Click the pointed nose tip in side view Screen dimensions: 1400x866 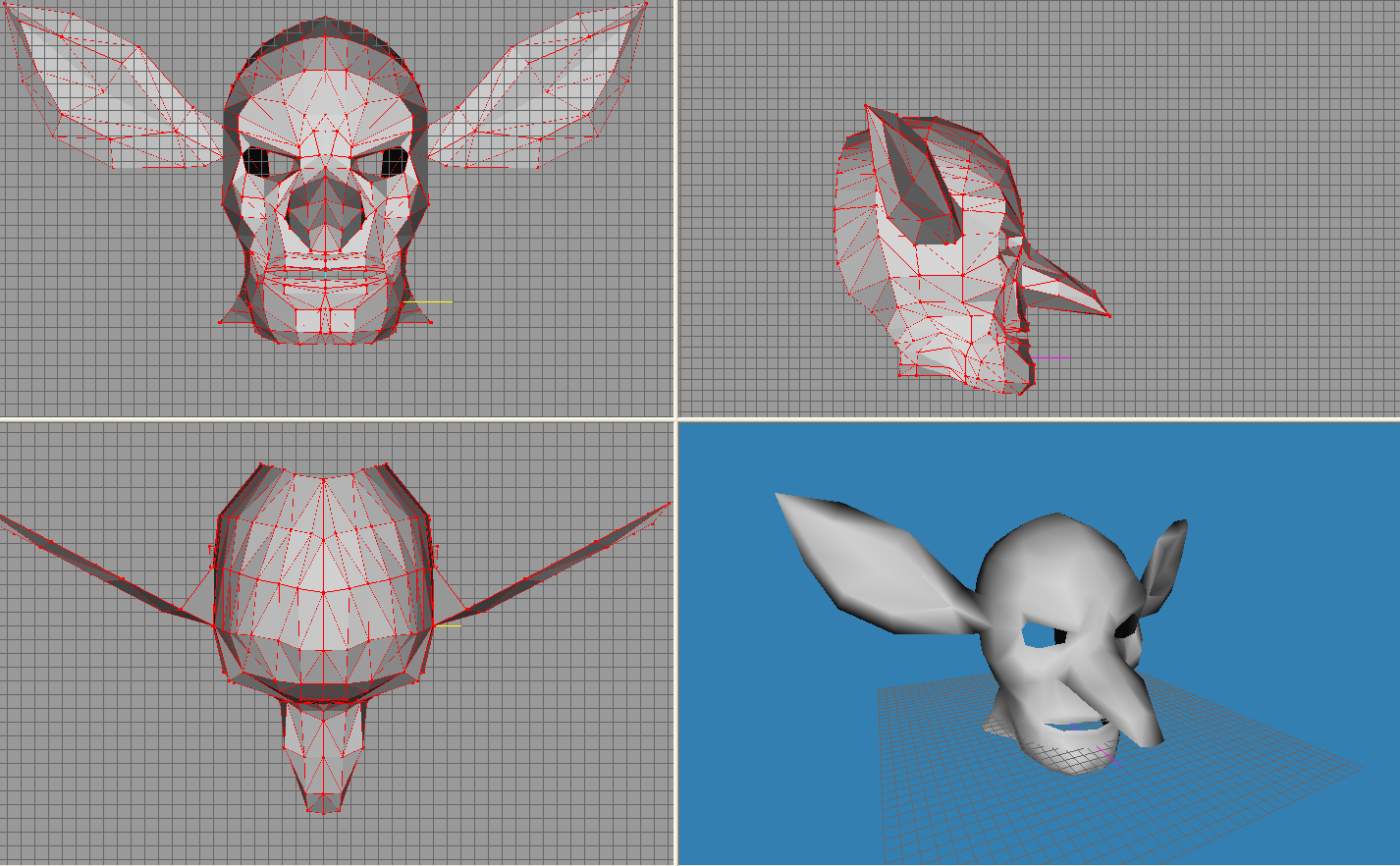tap(1104, 312)
